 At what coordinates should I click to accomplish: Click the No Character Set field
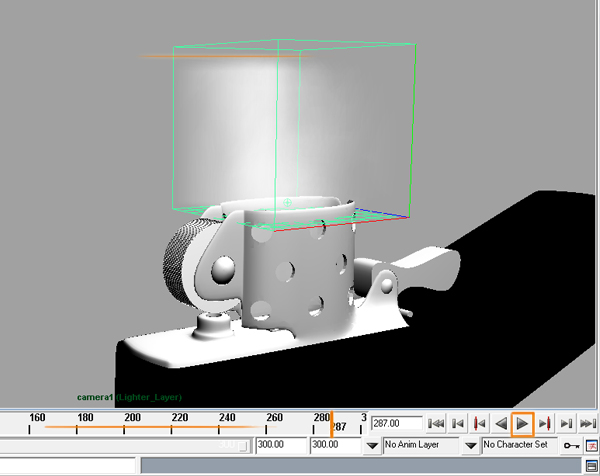[x=519, y=445]
